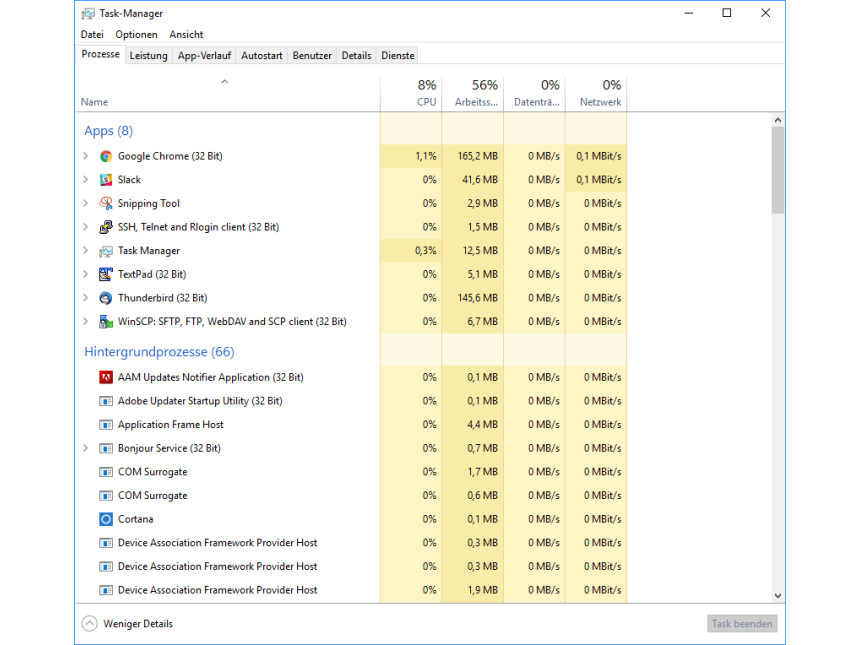Image resolution: width=860 pixels, height=645 pixels.
Task: Click the Adobe Updater Startup Utility icon
Action: [x=106, y=401]
